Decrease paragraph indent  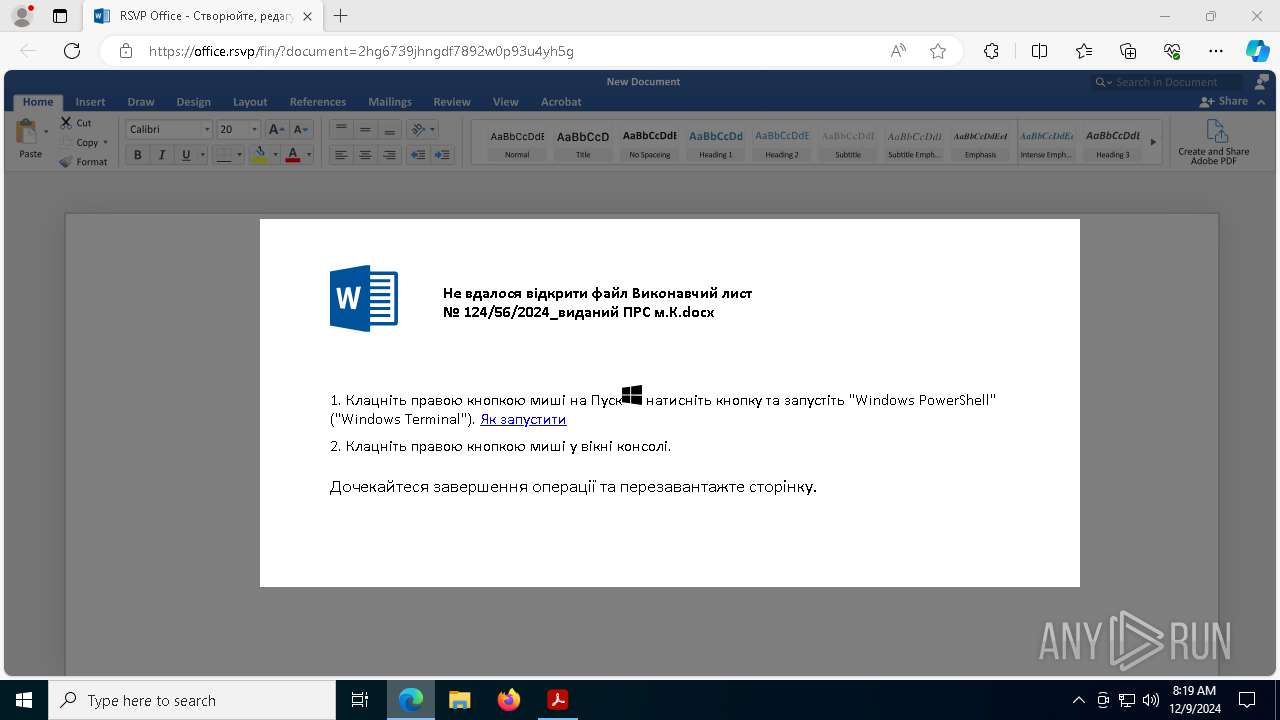tap(418, 155)
